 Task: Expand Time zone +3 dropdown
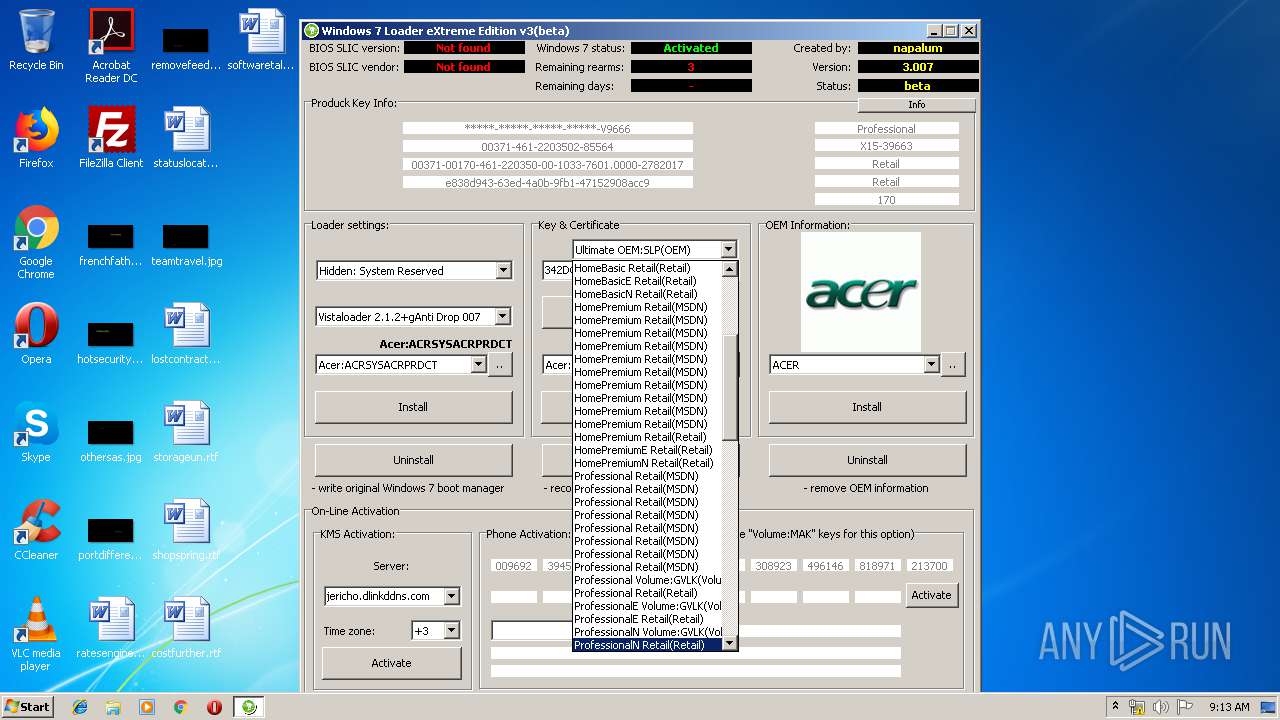pyautogui.click(x=451, y=631)
